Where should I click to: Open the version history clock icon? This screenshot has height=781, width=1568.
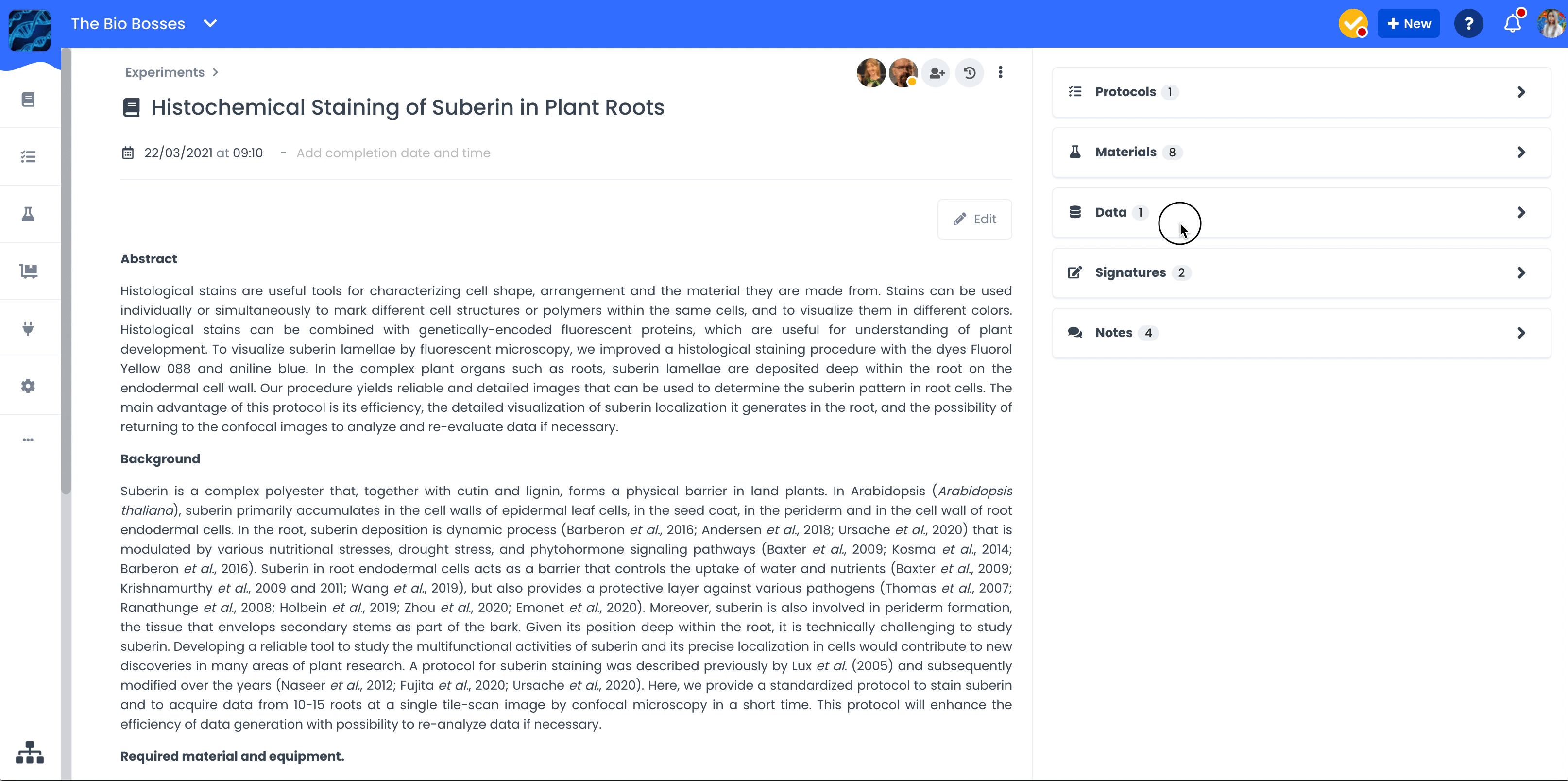[969, 73]
